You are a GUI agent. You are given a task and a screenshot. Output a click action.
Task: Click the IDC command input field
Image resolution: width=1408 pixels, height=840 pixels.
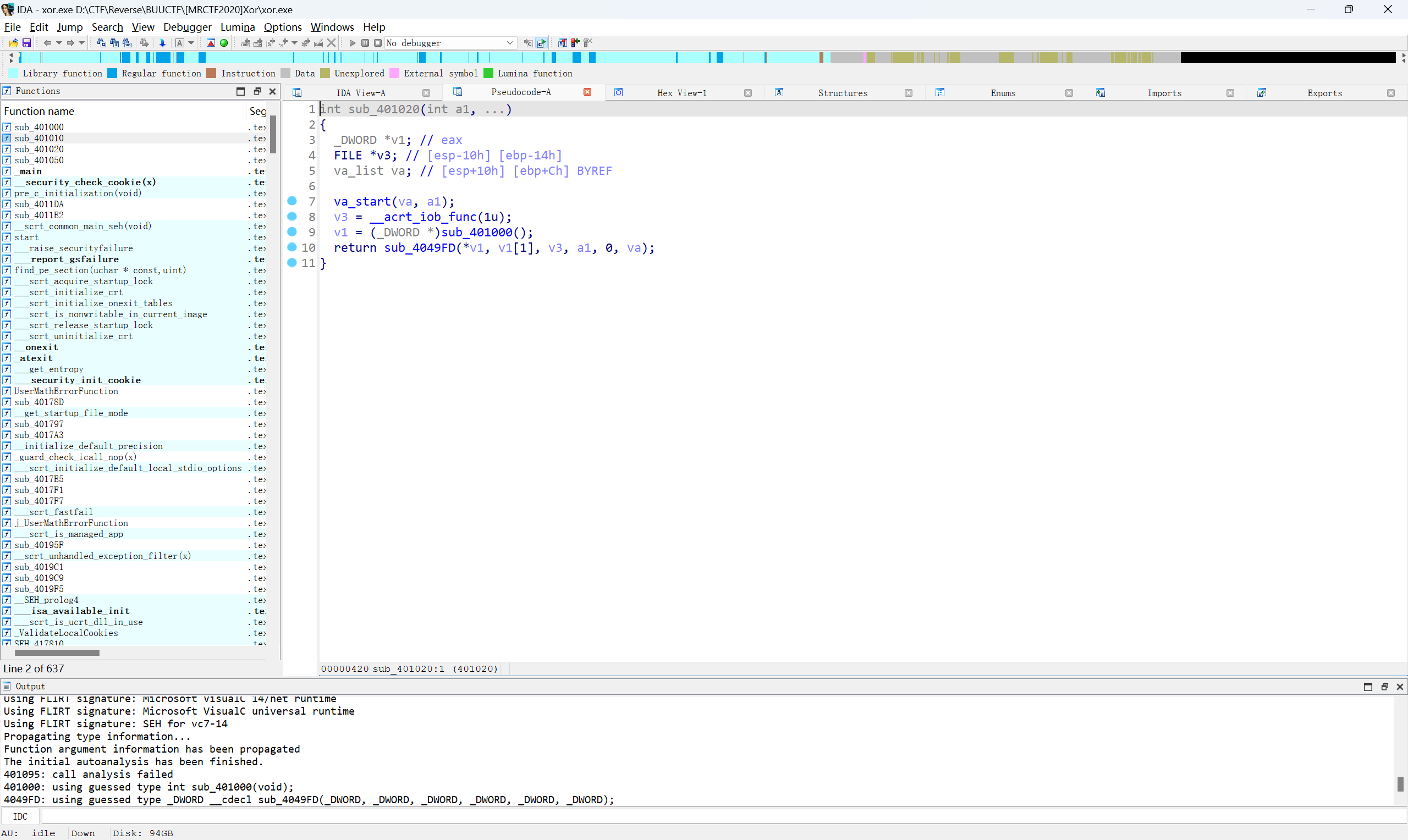click(x=724, y=816)
